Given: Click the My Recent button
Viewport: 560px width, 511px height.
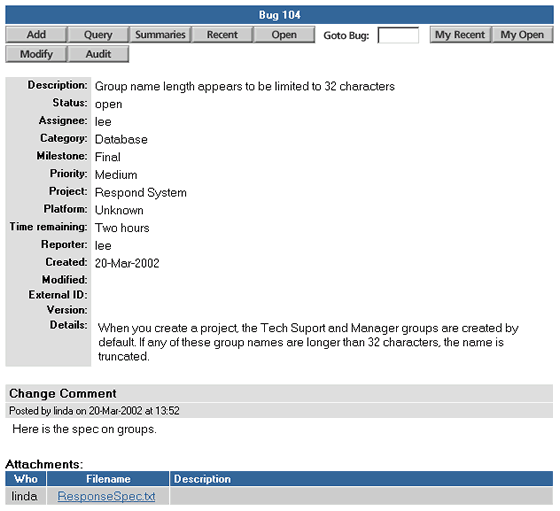Looking at the screenshot, I should coord(460,35).
